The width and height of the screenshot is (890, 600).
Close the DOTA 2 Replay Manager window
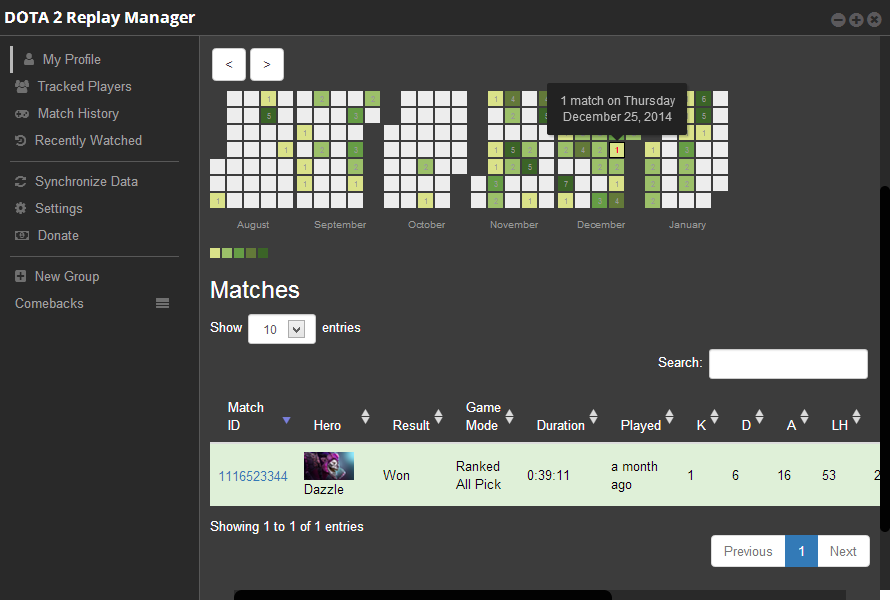click(875, 20)
